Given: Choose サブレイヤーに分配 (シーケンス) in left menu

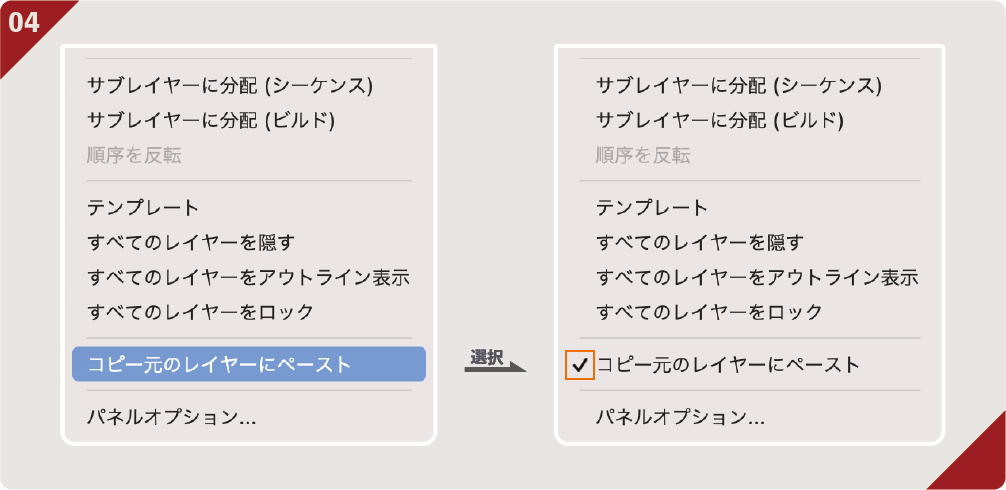Looking at the screenshot, I should pos(230,85).
